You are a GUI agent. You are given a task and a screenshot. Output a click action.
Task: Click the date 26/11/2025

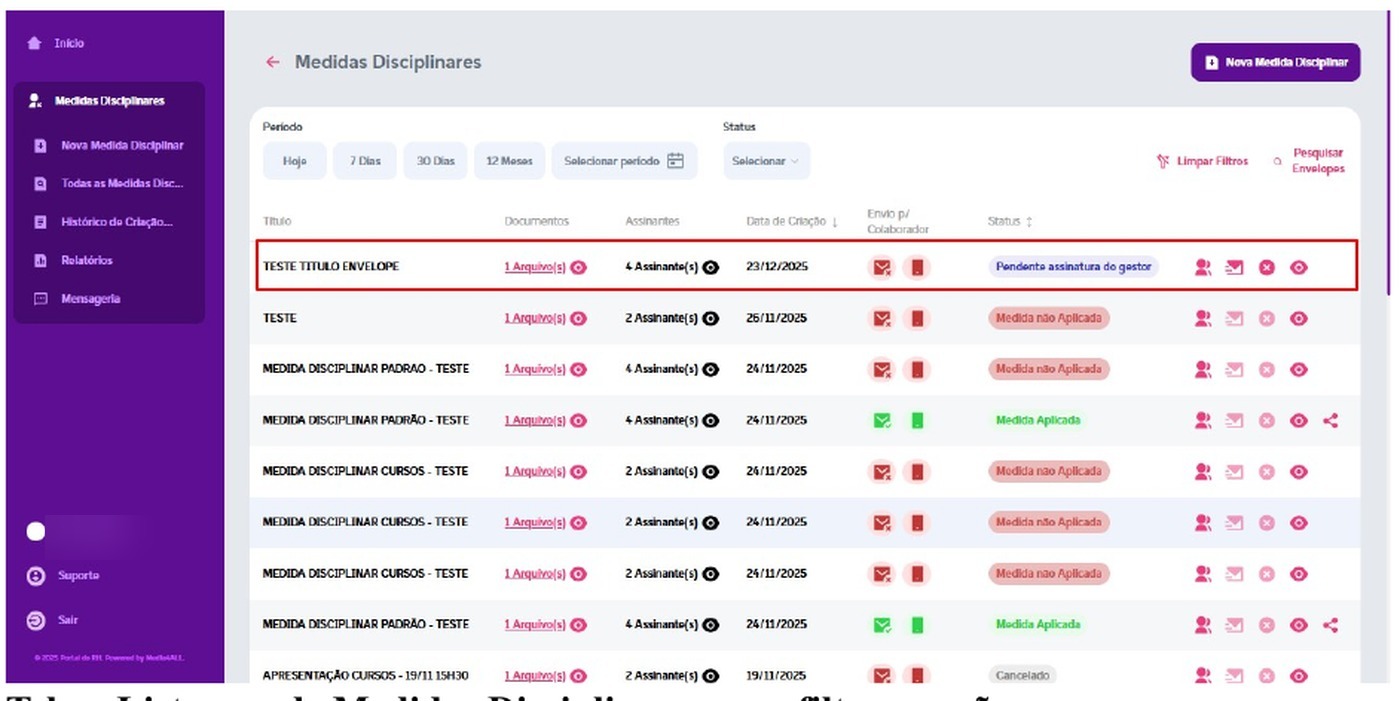point(776,318)
